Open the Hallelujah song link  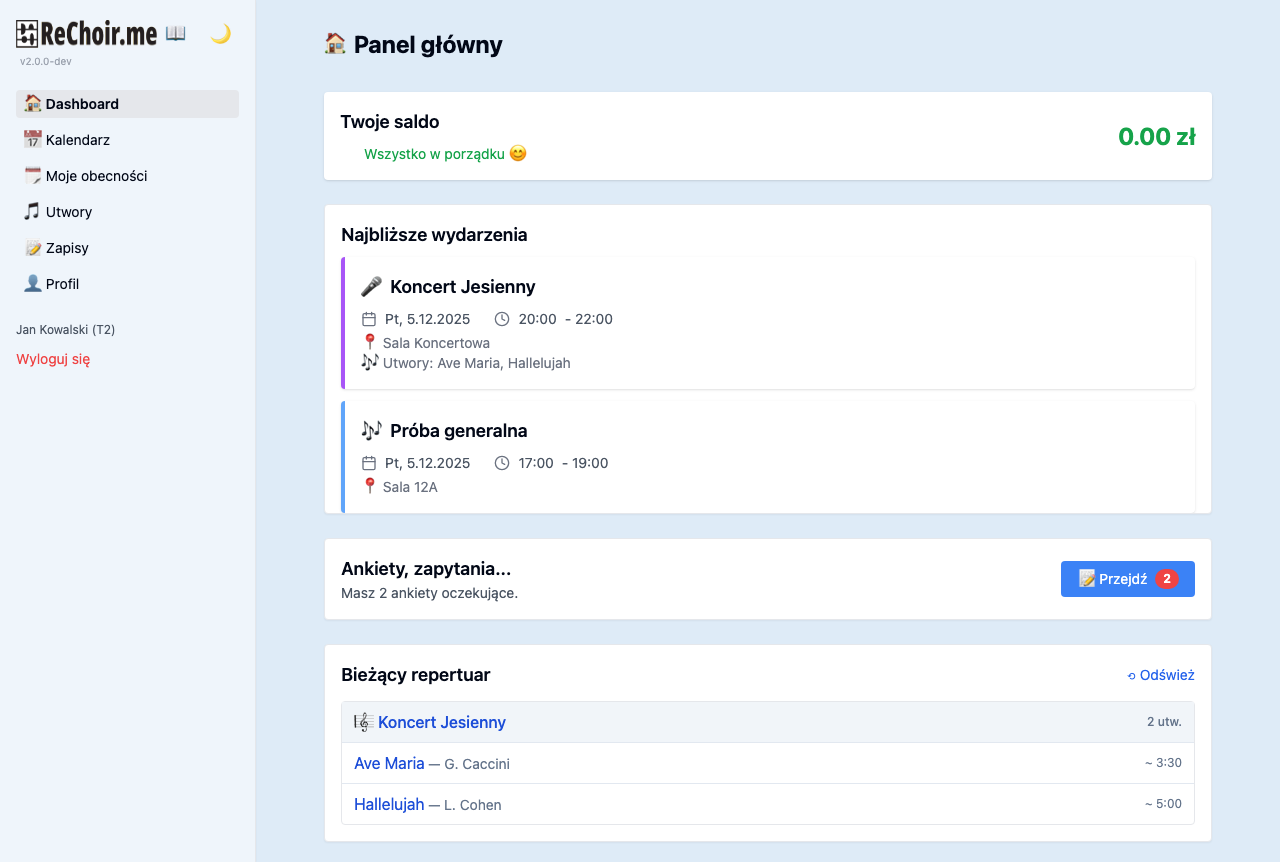pos(389,804)
